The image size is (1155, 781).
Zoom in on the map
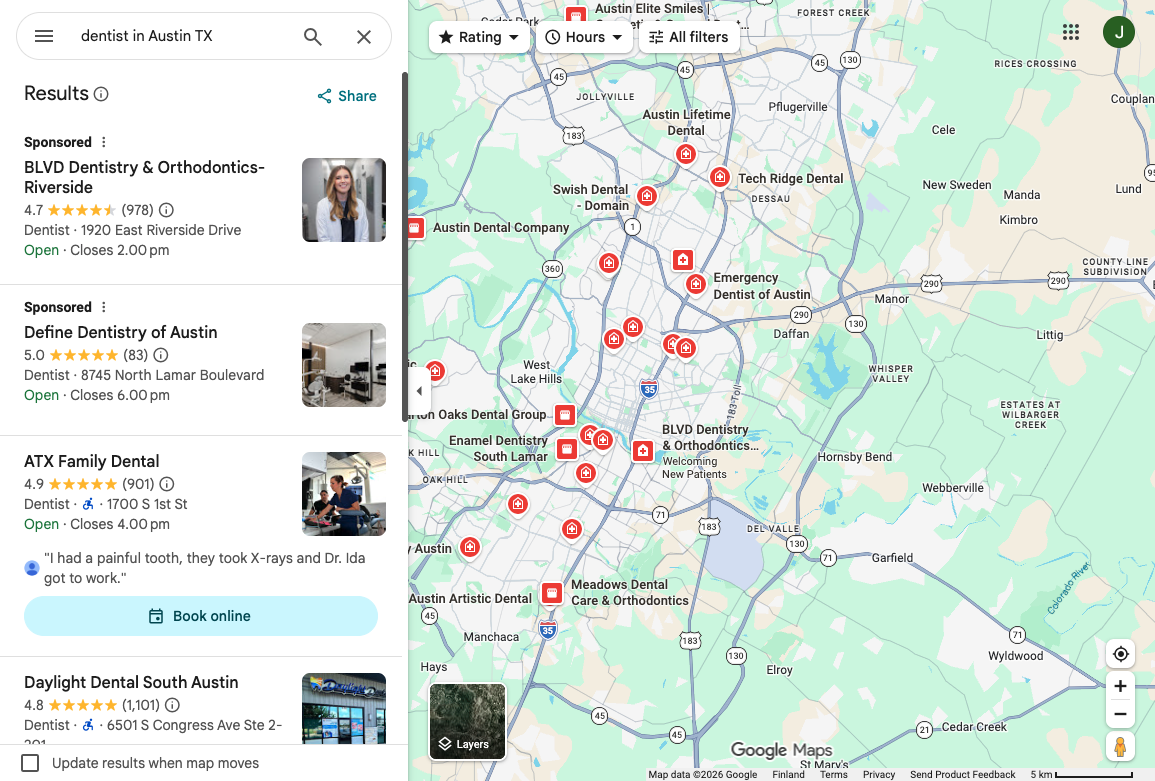coord(1120,686)
